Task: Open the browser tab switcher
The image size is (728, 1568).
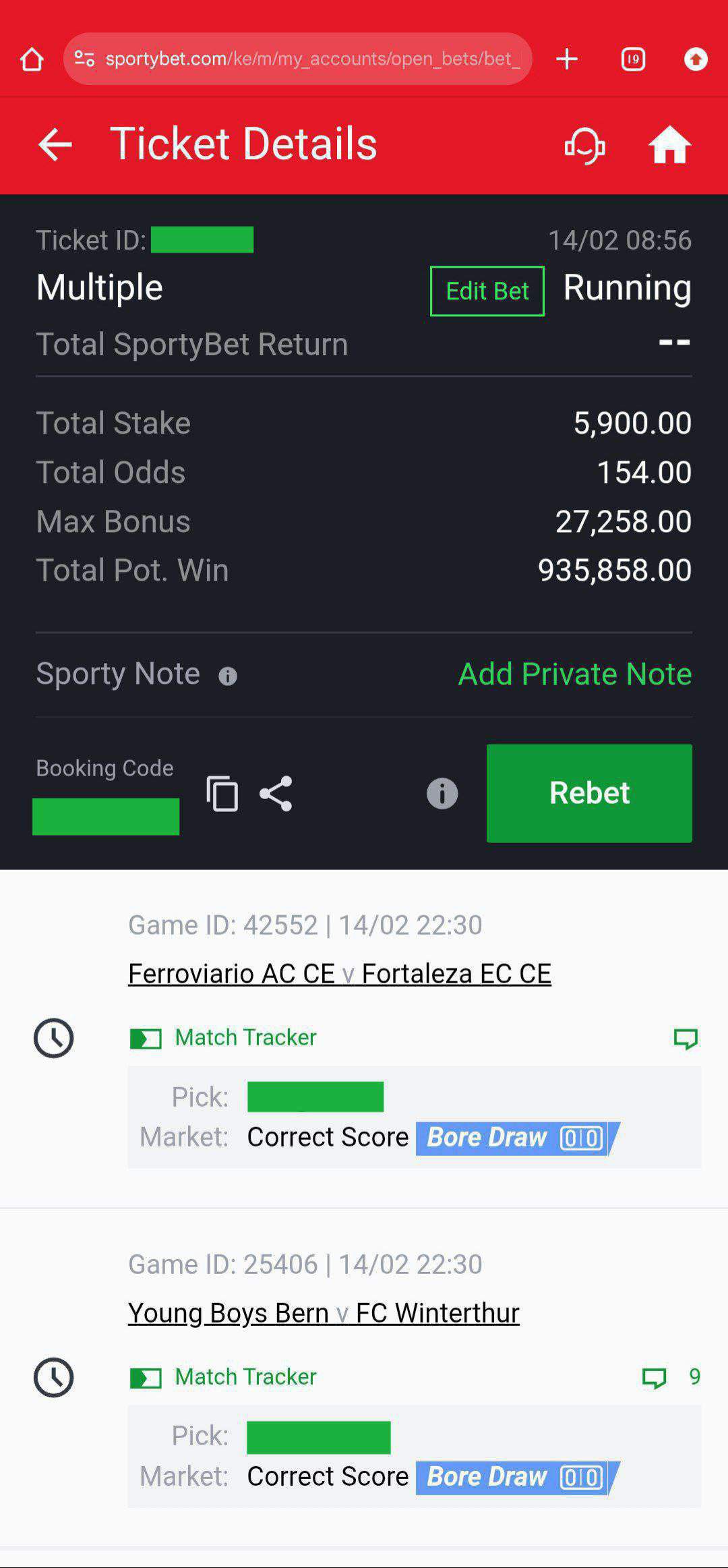Action: (633, 59)
